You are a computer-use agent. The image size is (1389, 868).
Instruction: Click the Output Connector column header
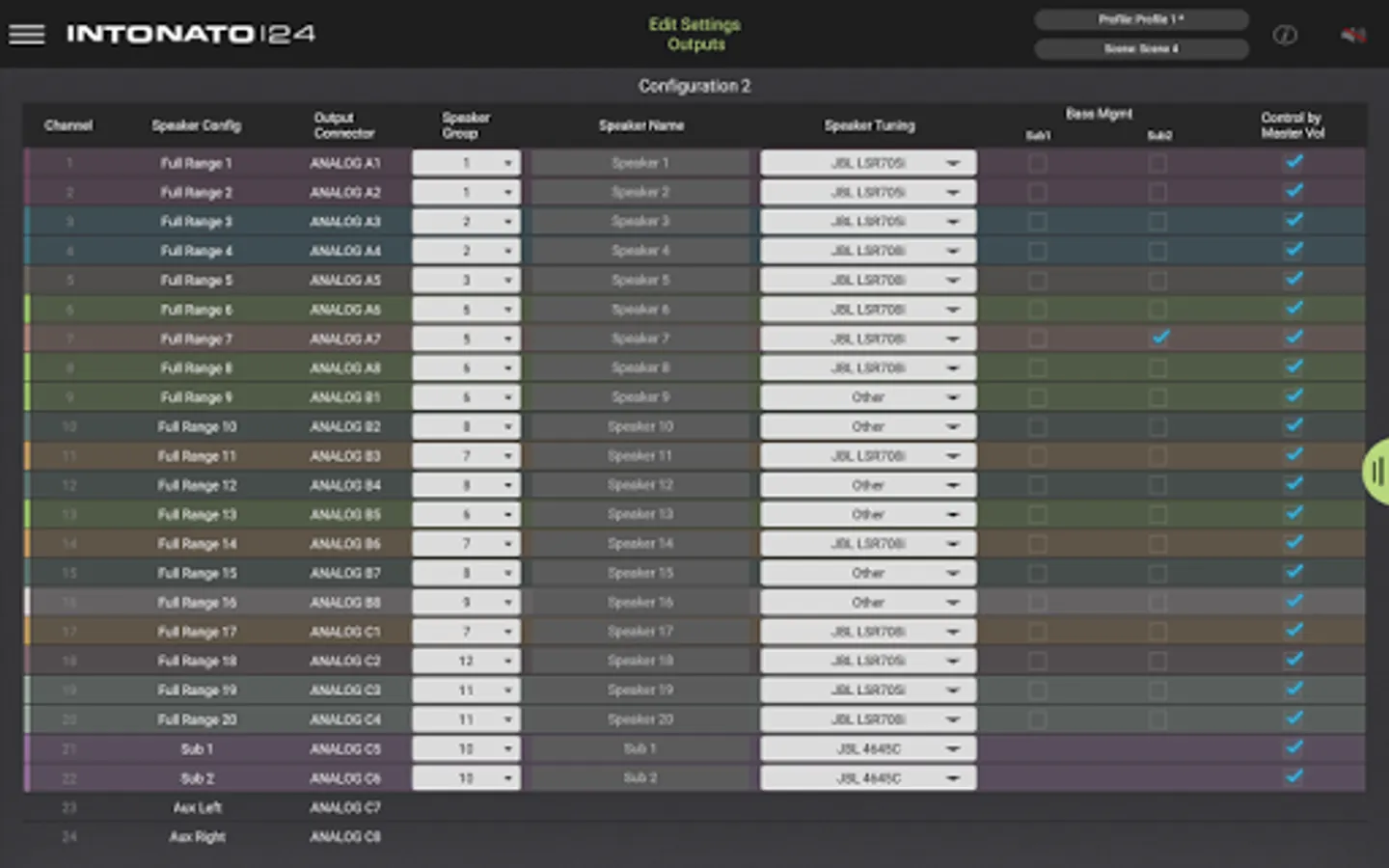pos(343,125)
